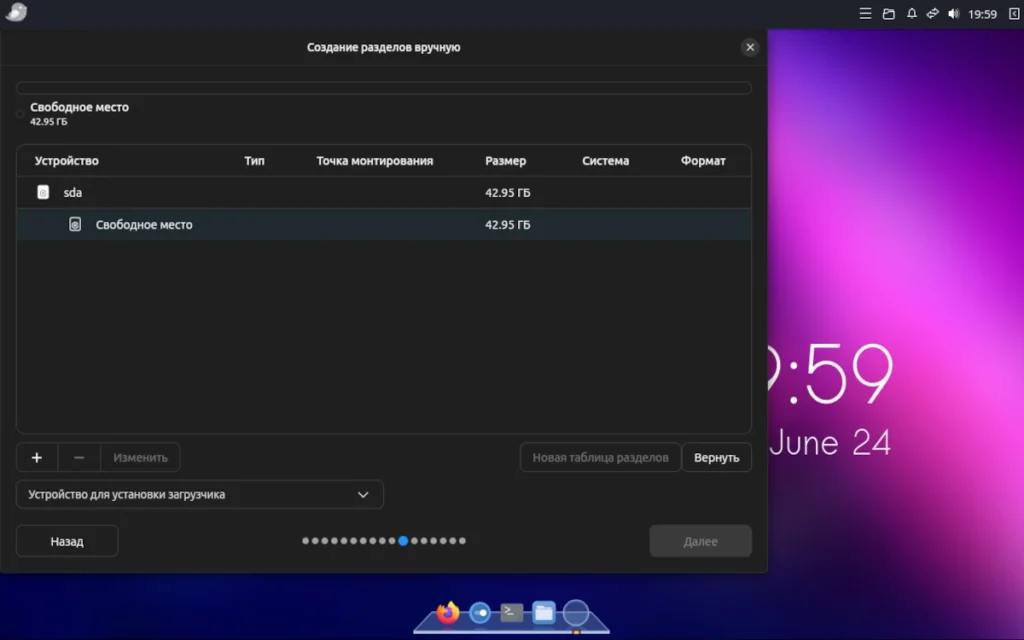This screenshot has width=1024, height=640.
Task: Launch Terminal from the dock
Action: 512,613
